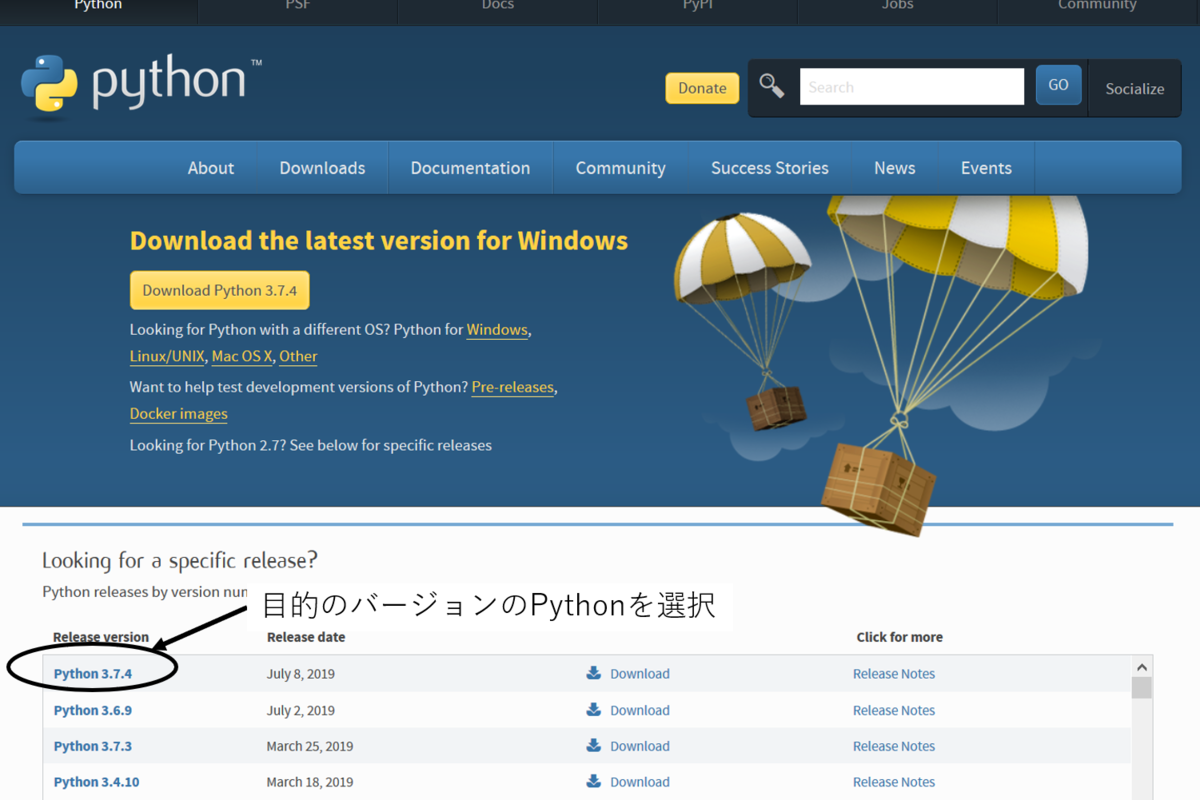This screenshot has width=1200, height=800.
Task: Follow the Windows OS link
Action: (497, 330)
